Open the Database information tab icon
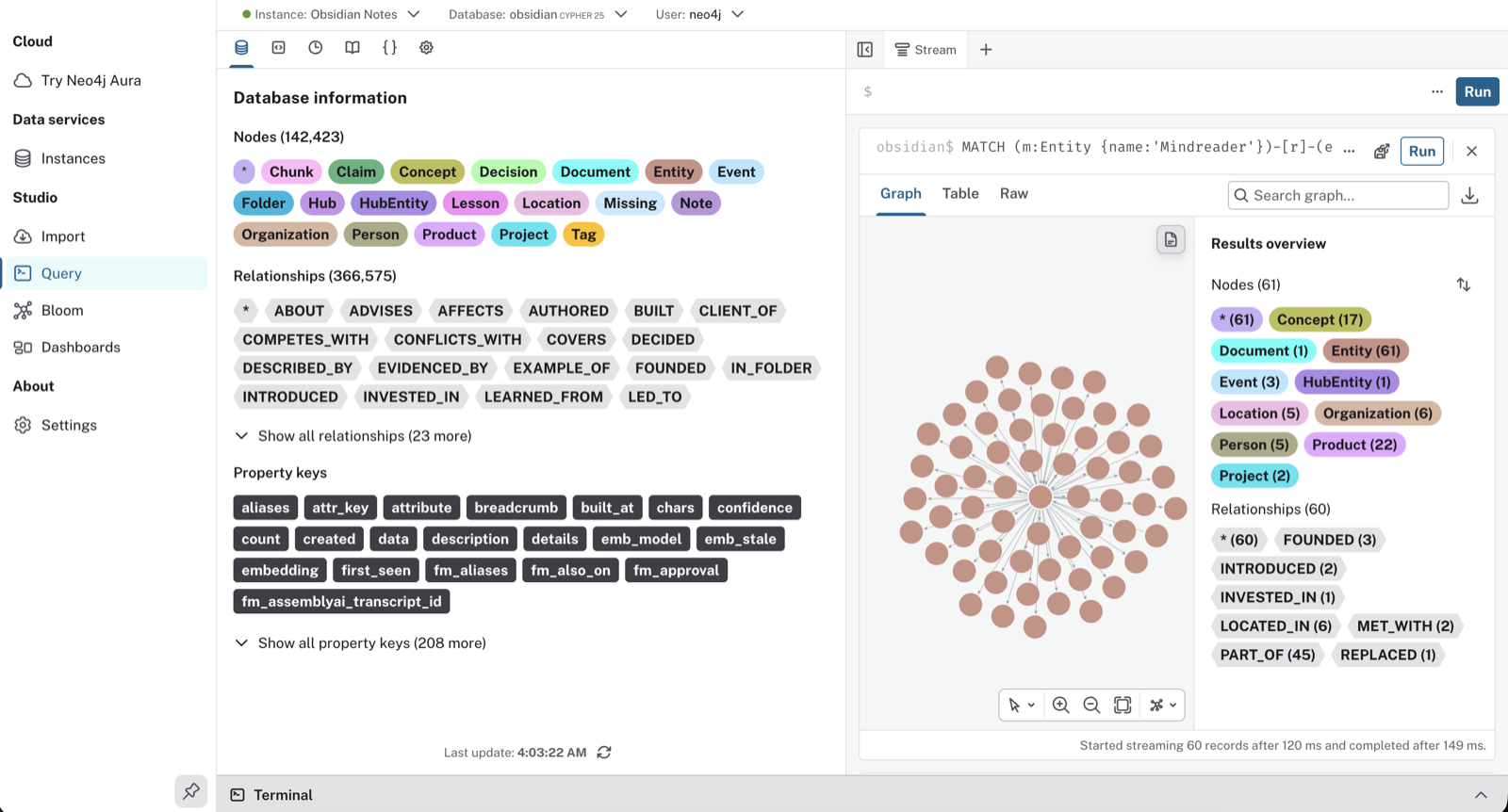1508x812 pixels. 241,47
